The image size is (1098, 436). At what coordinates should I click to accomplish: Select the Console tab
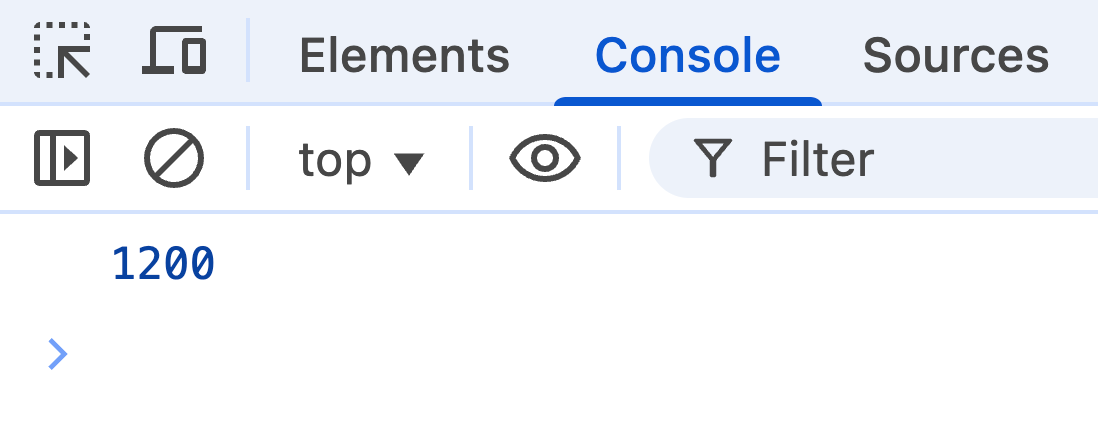(x=687, y=56)
